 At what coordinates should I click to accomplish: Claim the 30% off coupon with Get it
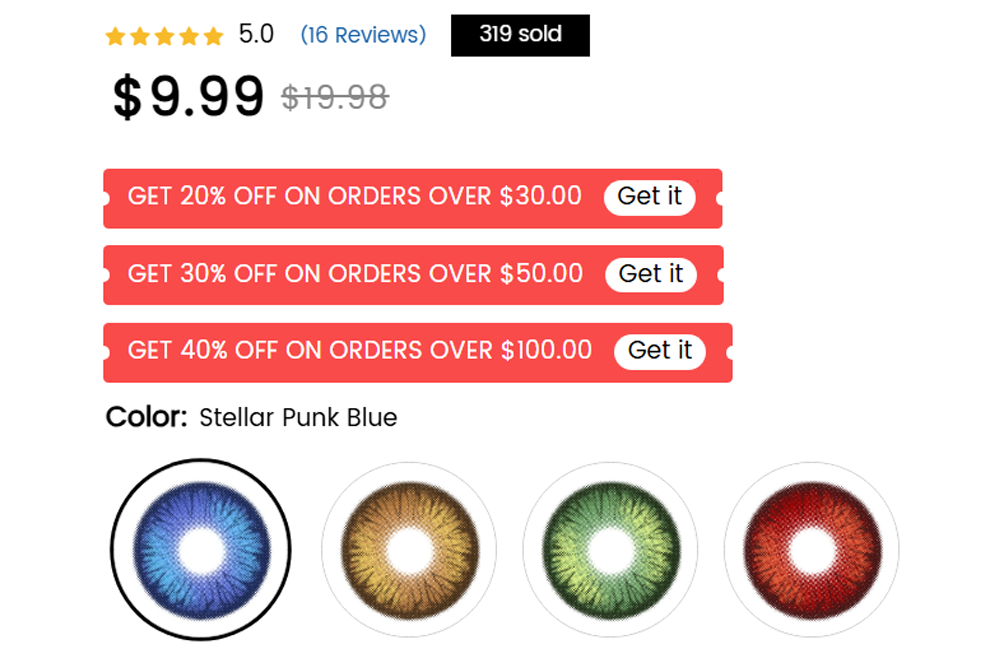[x=651, y=275]
